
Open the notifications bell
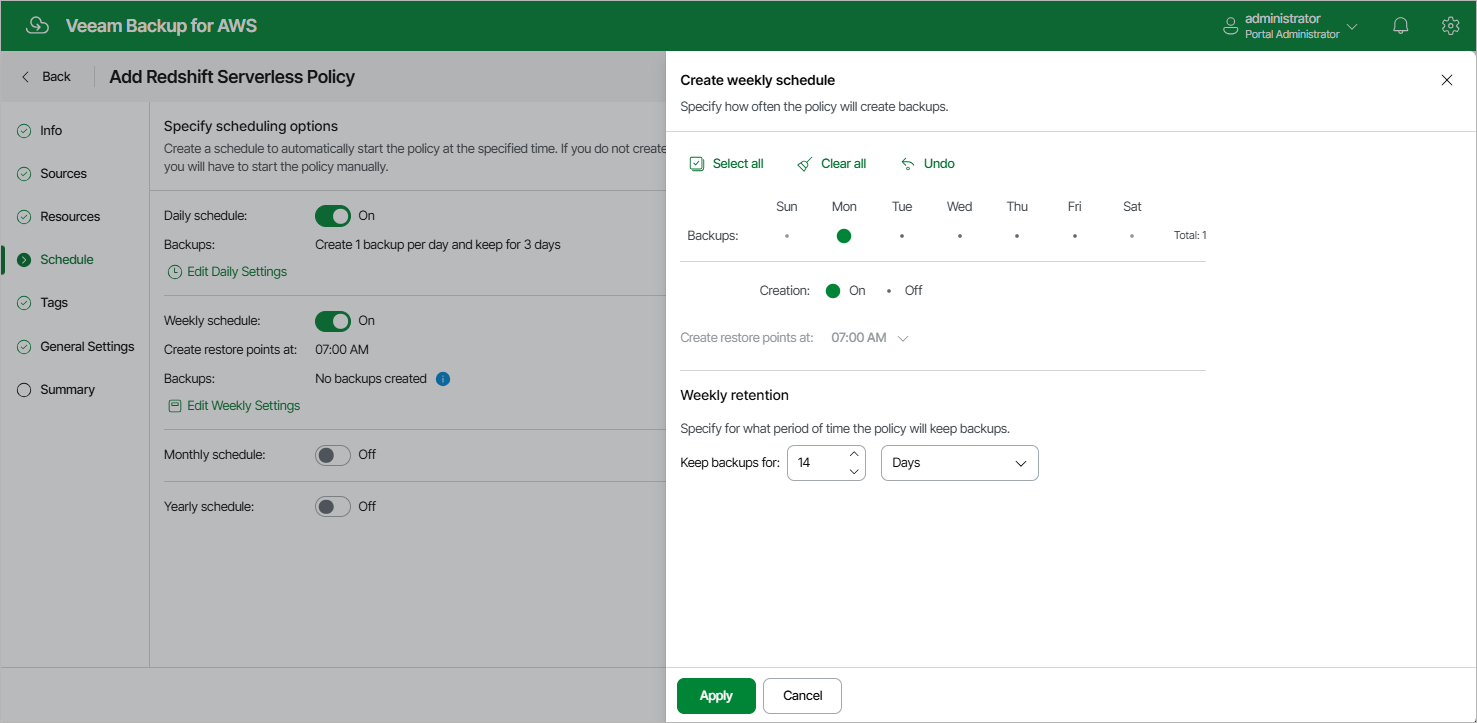point(1401,26)
